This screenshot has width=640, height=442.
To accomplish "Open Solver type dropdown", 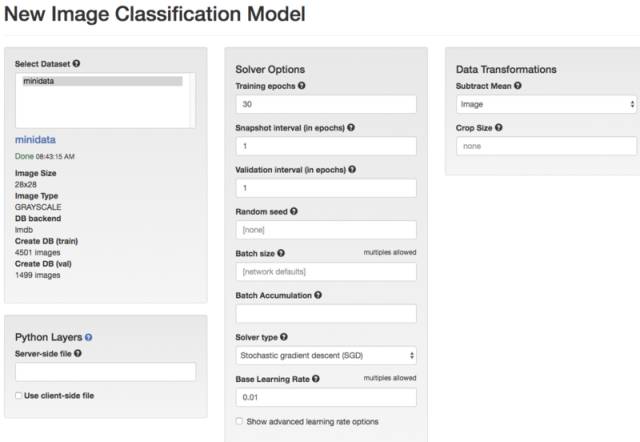I will pyautogui.click(x=326, y=355).
